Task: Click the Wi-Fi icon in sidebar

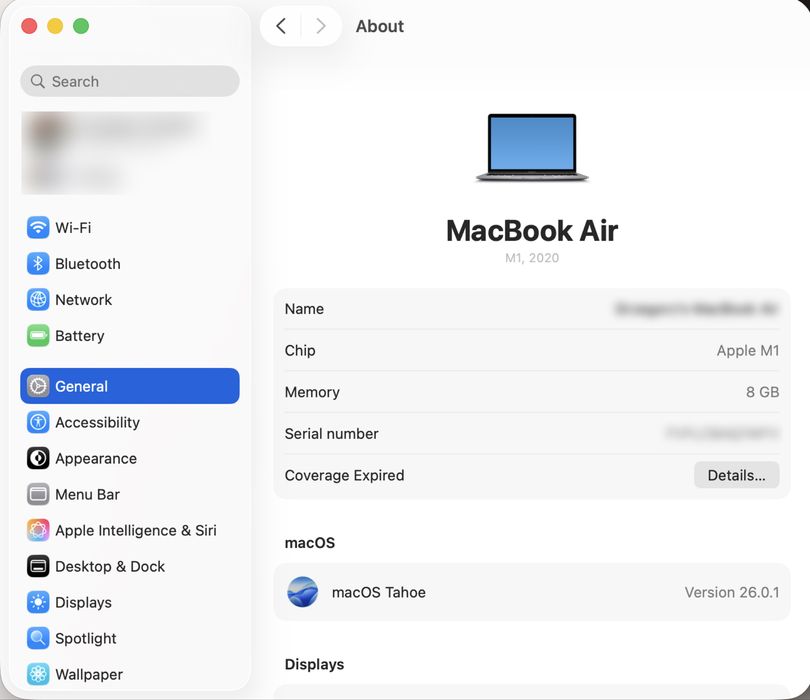Action: tap(38, 227)
